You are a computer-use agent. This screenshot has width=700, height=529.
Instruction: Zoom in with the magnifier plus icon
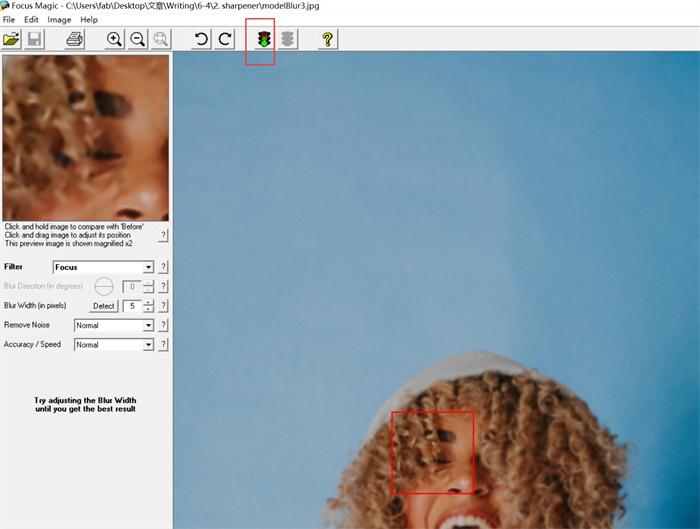pyautogui.click(x=114, y=39)
